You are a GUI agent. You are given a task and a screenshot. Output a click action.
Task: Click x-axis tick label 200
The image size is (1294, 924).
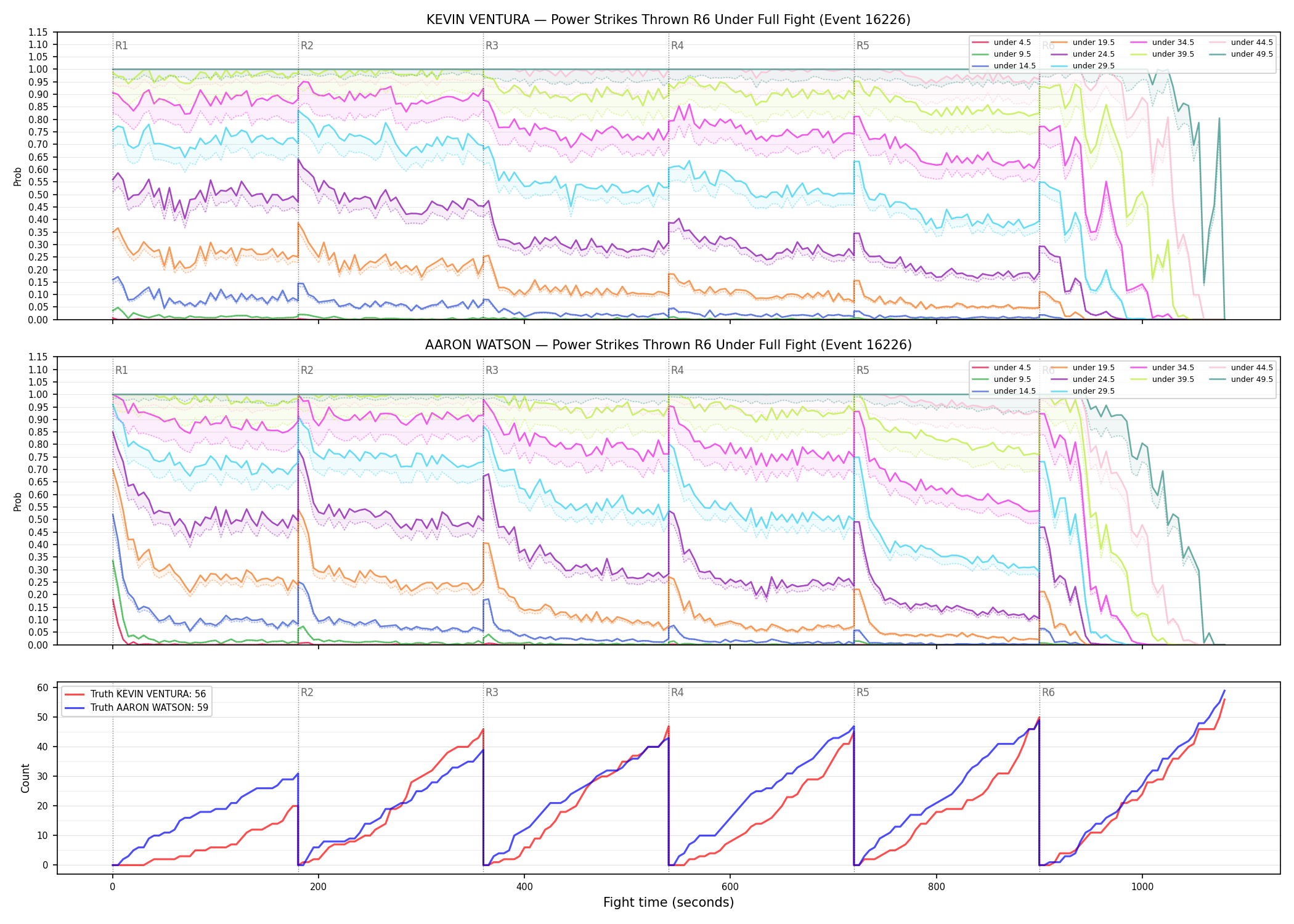point(318,887)
